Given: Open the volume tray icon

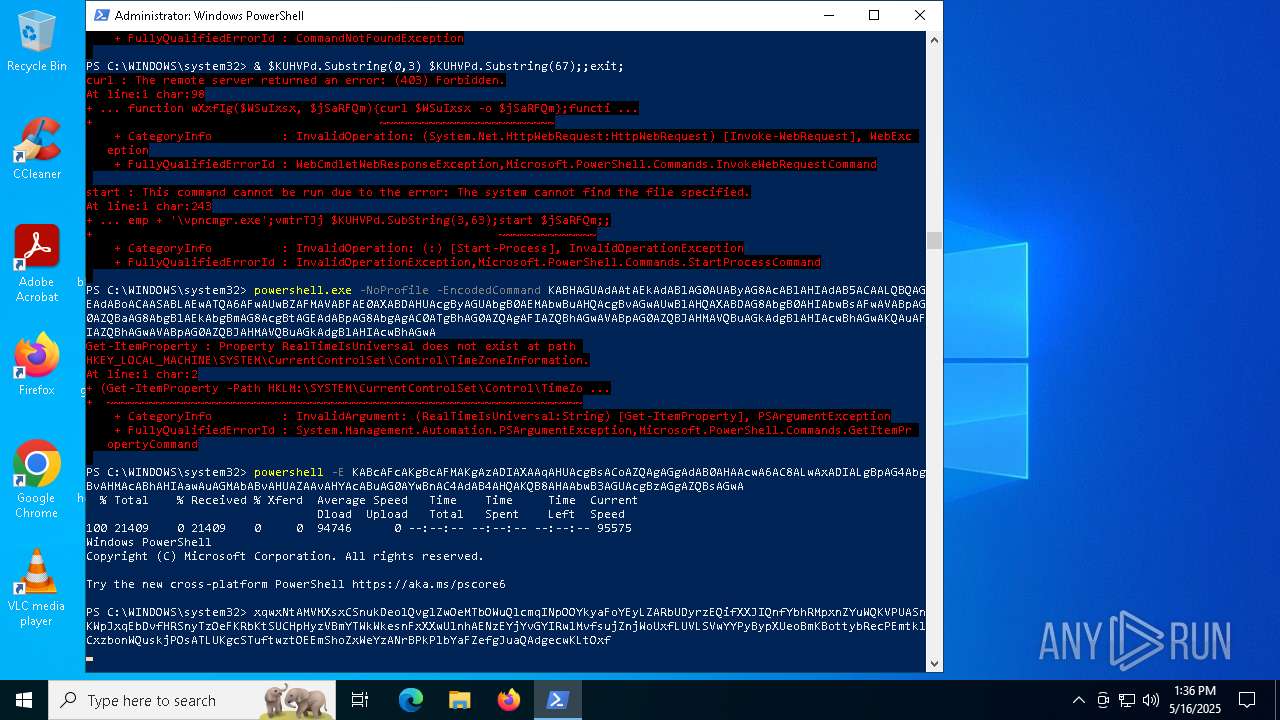Looking at the screenshot, I should pos(1151,700).
